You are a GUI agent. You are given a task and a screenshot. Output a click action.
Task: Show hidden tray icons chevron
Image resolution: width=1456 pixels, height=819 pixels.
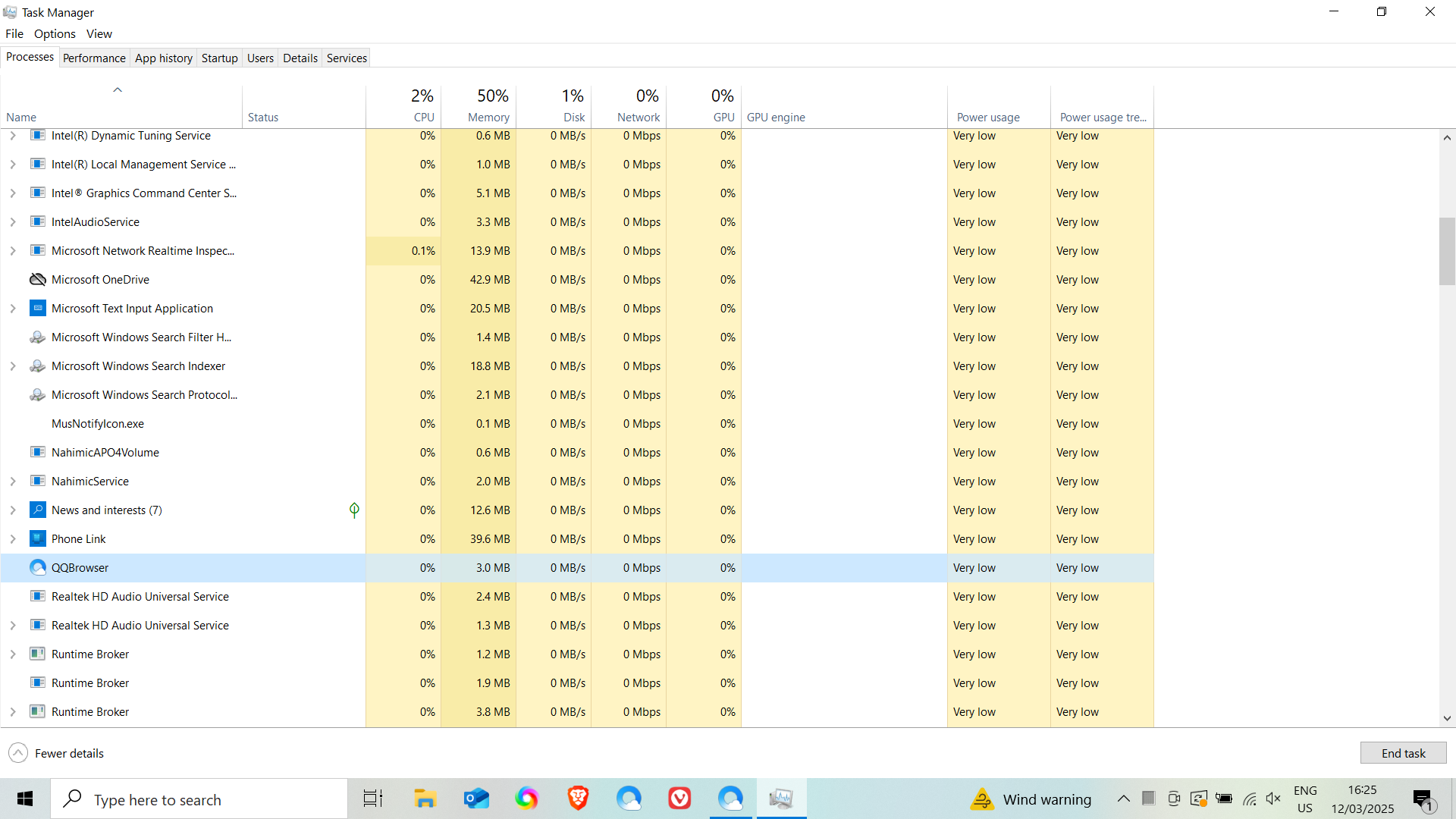point(1124,799)
